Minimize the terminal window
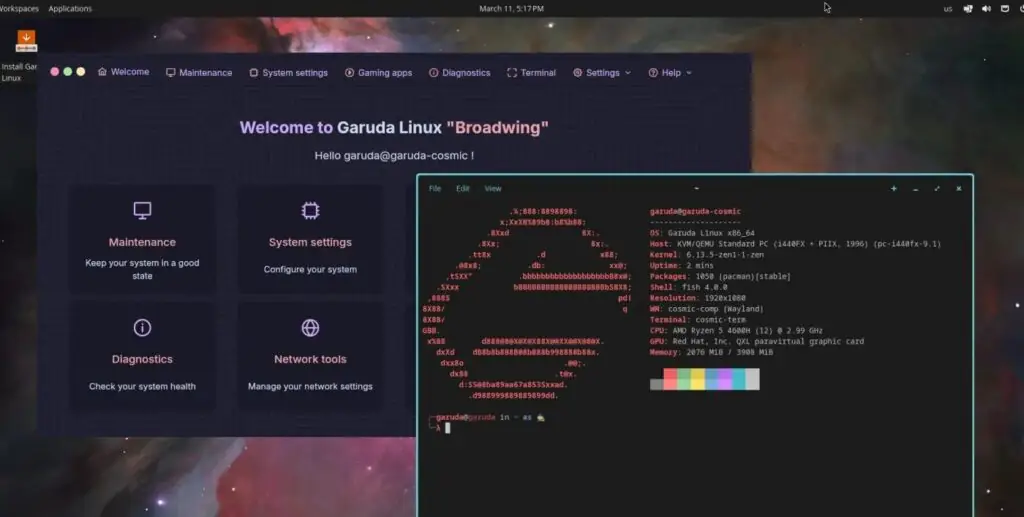The image size is (1024, 517). [916, 189]
